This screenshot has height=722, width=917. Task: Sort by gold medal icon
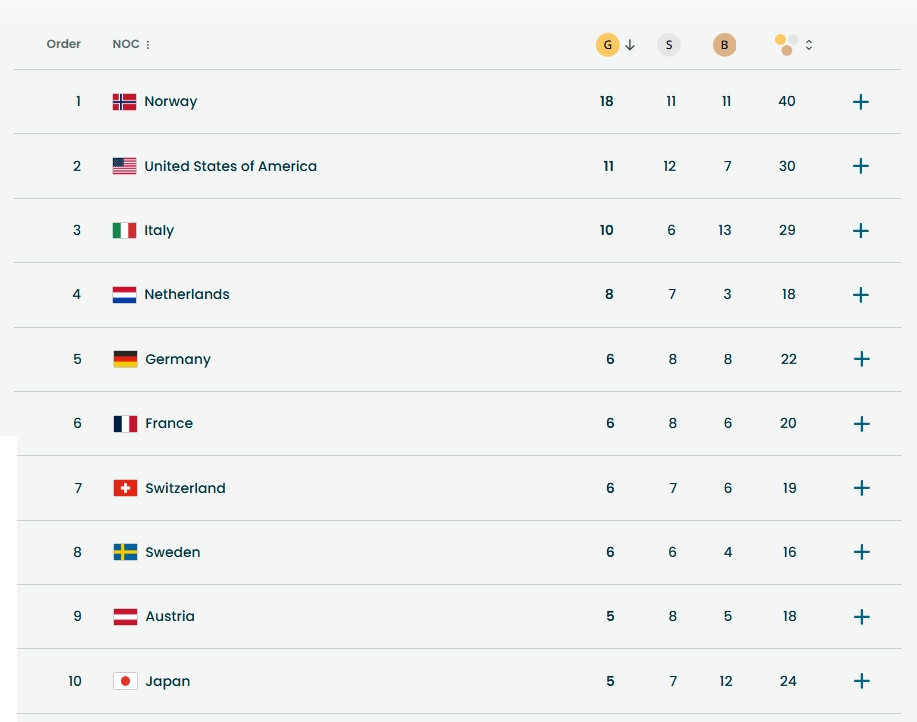coord(607,45)
